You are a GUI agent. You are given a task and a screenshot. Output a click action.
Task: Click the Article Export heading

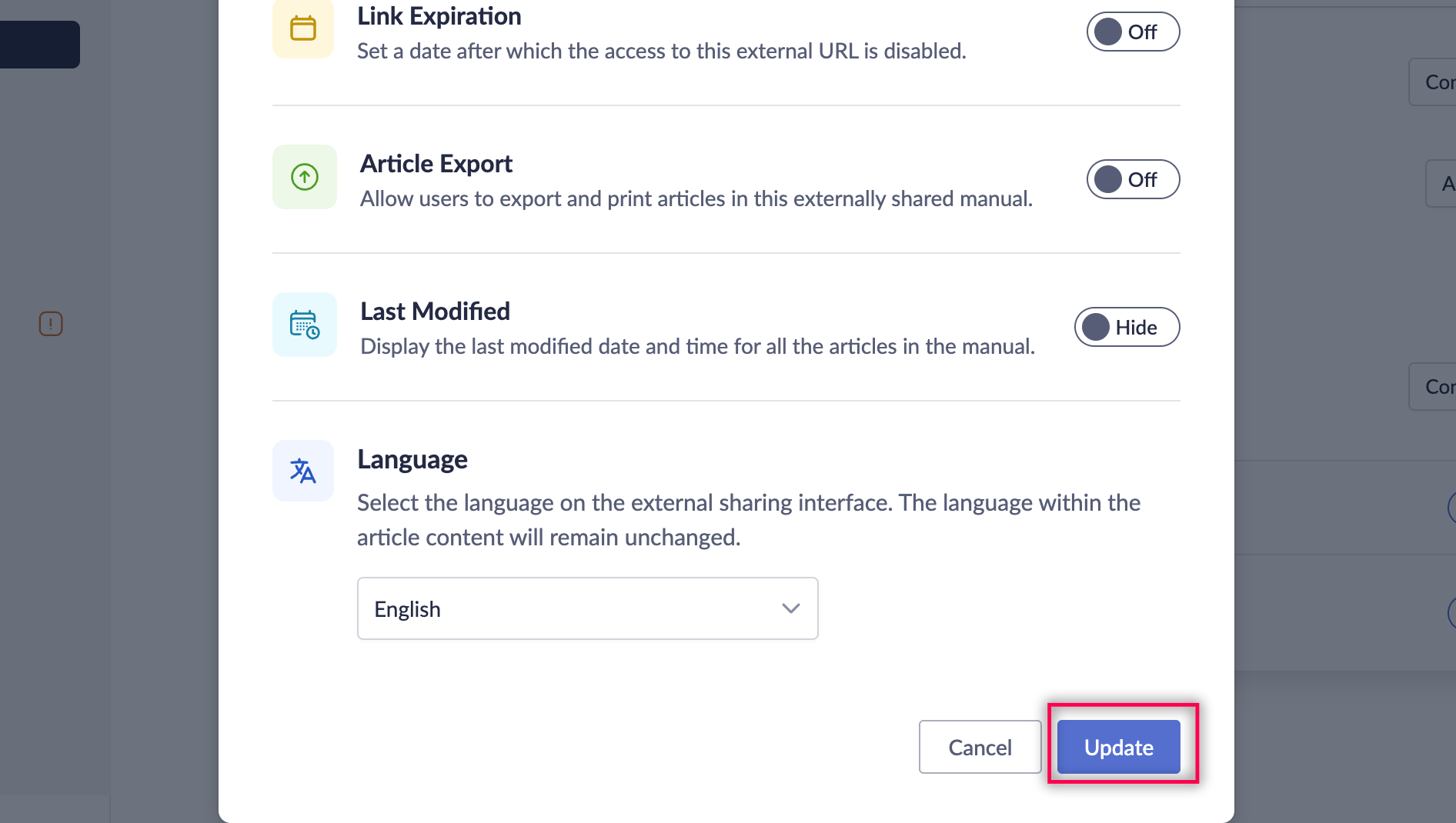(436, 164)
